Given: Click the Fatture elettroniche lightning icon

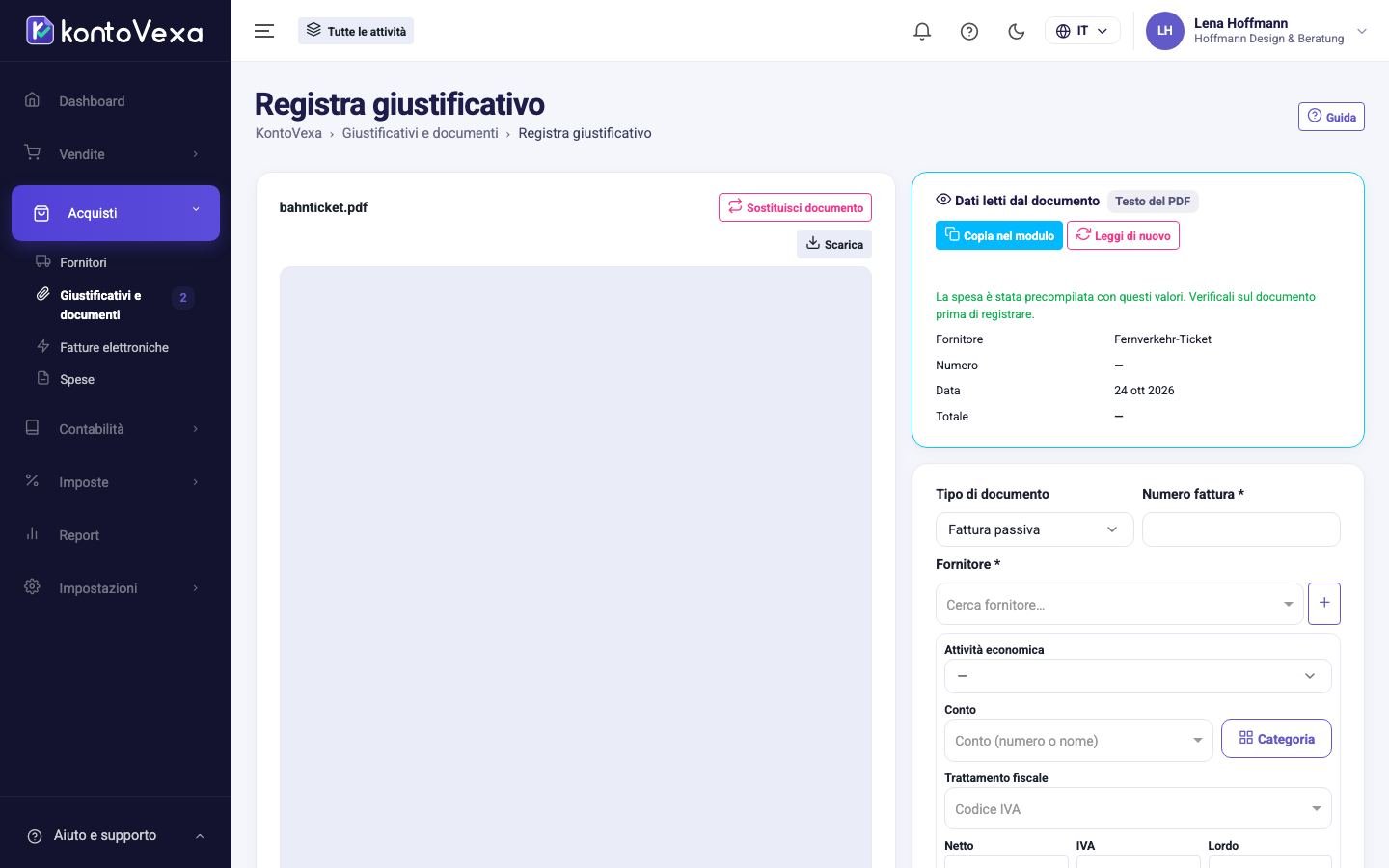Looking at the screenshot, I should [x=42, y=346].
